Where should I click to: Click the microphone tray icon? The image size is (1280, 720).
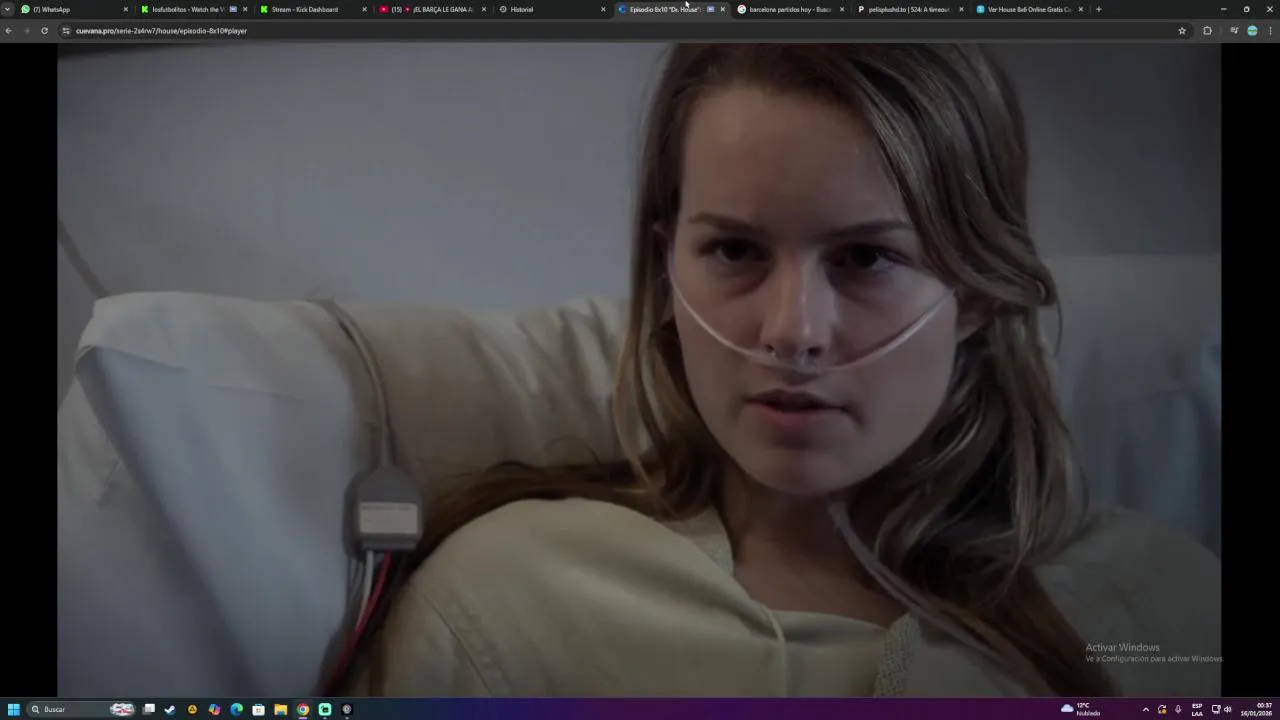point(1178,709)
